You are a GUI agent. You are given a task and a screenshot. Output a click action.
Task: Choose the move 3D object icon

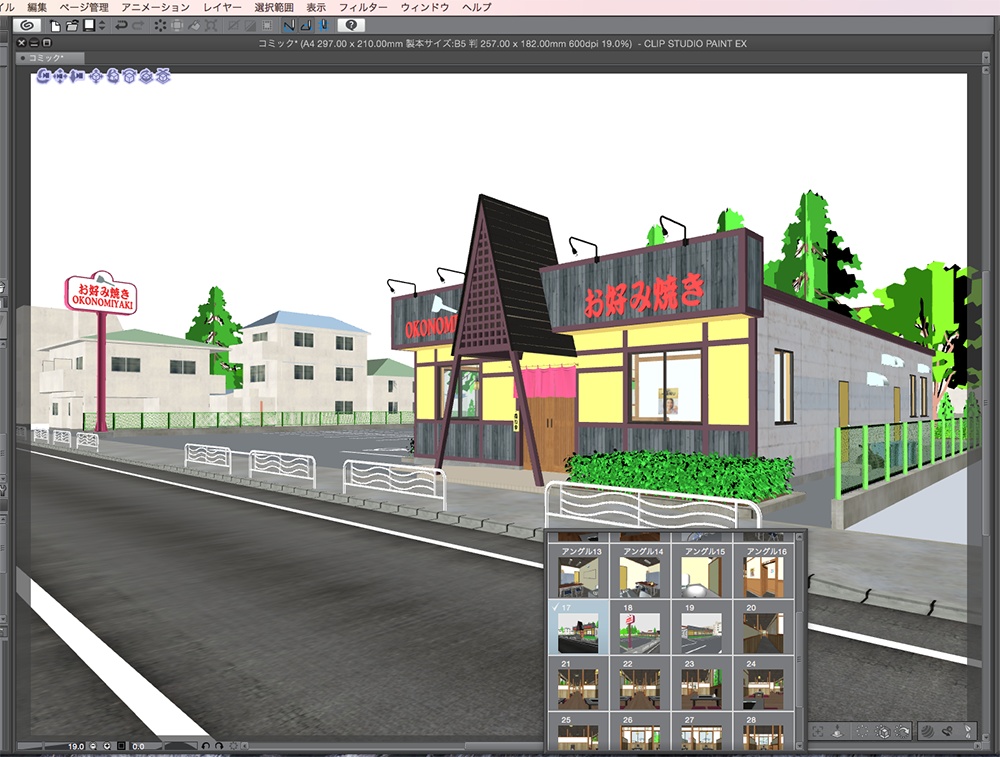[96, 76]
